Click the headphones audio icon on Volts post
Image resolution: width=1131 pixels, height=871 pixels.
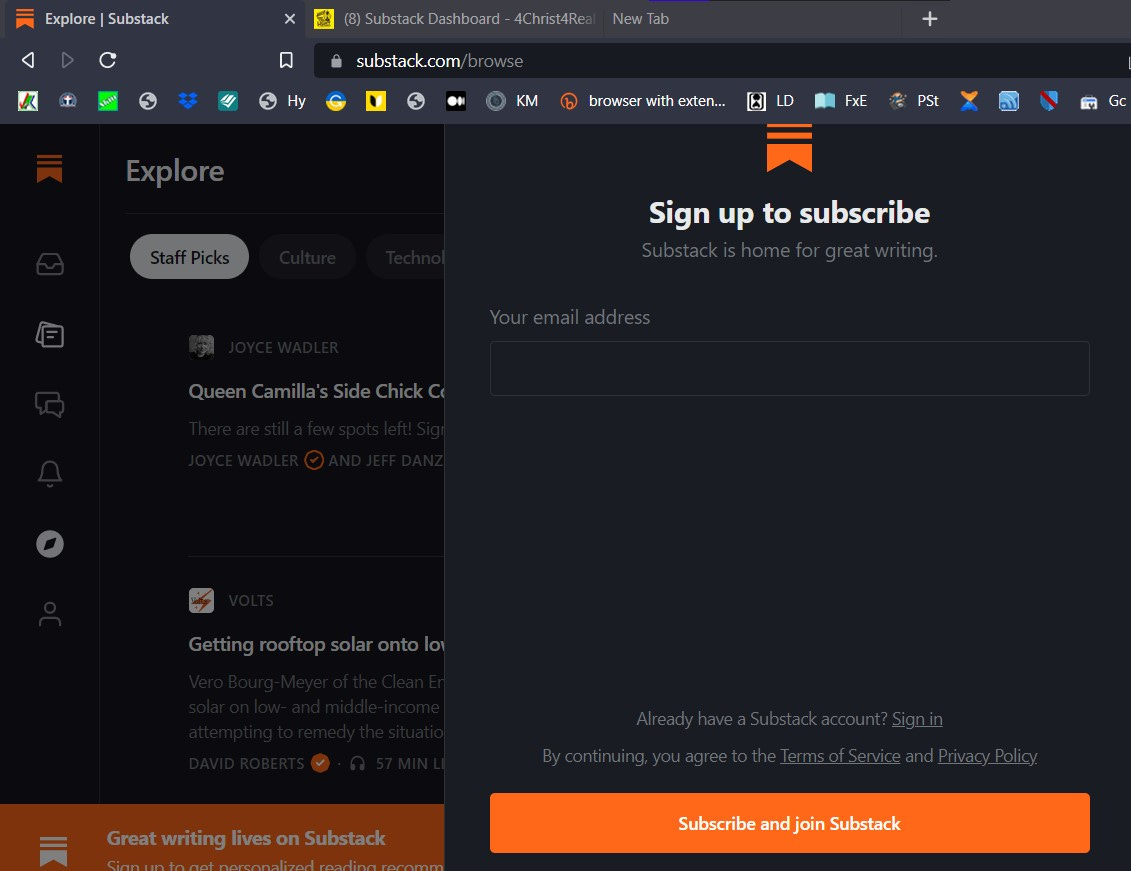pos(357,764)
